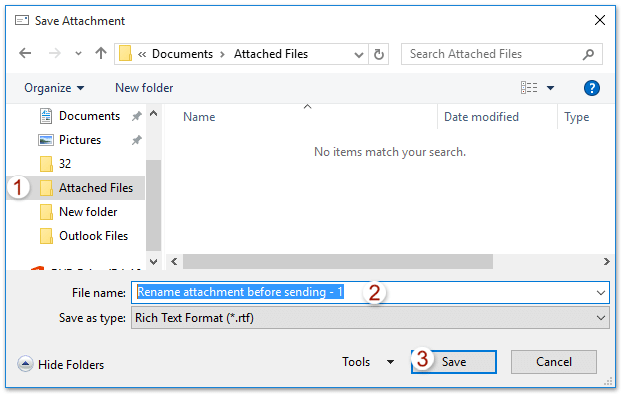Sort by the Date modified column
625x396 pixels.
click(481, 117)
